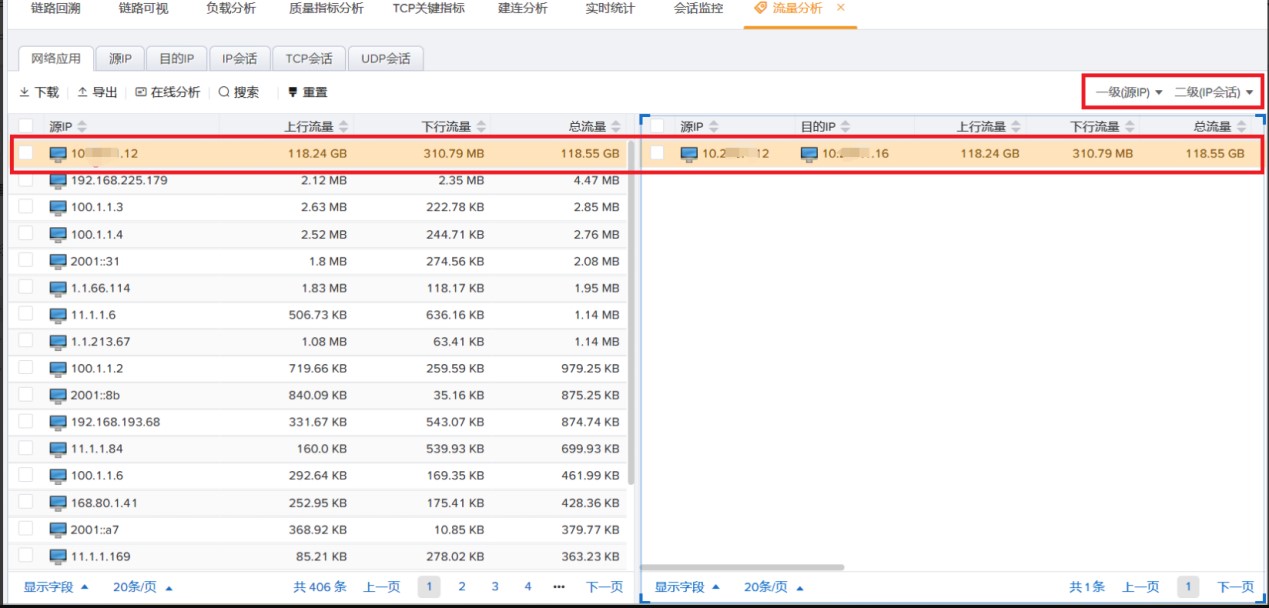Open 20条/页 page size in right footer

point(774,587)
